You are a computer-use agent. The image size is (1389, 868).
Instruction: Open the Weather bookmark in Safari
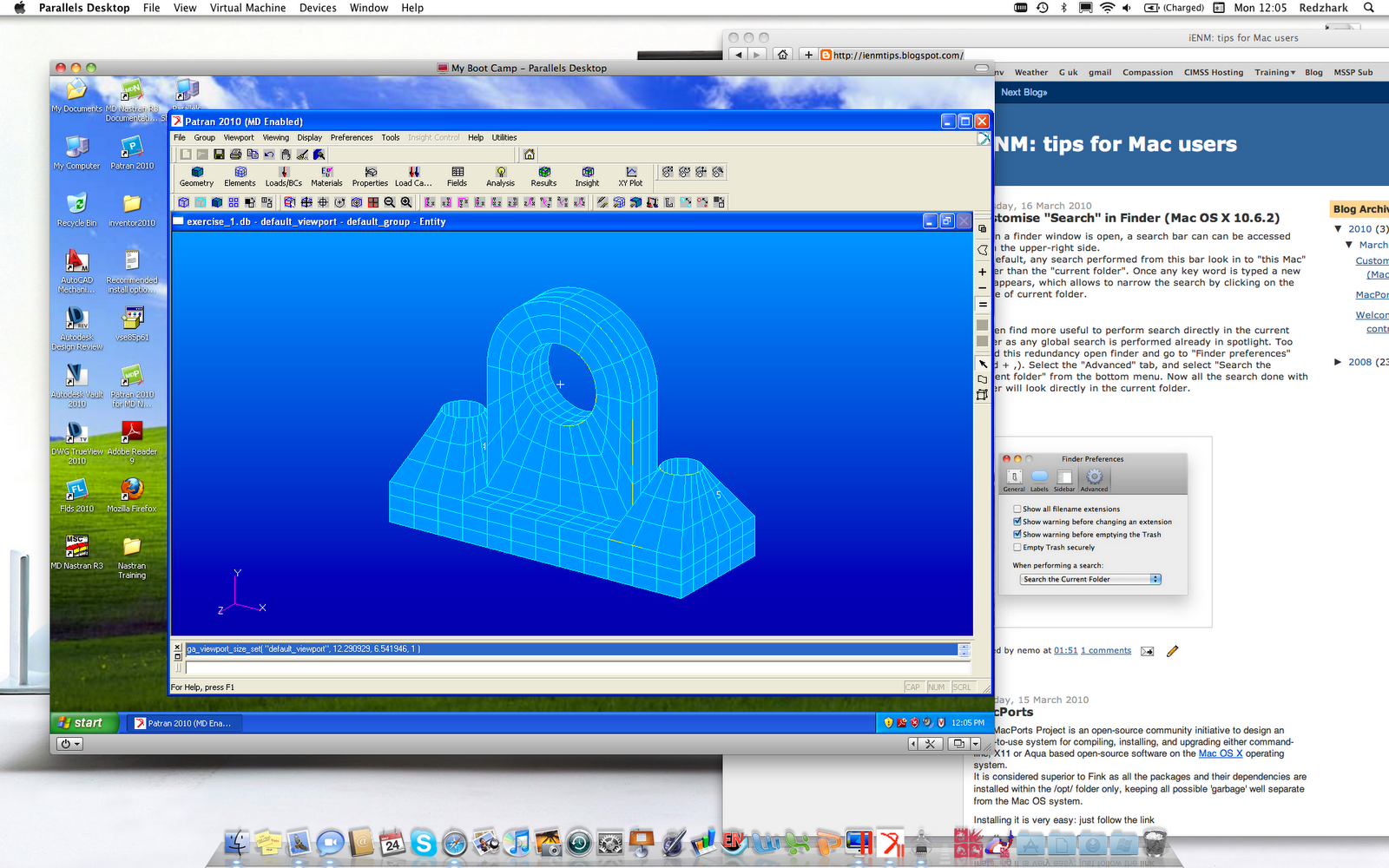[x=1031, y=73]
